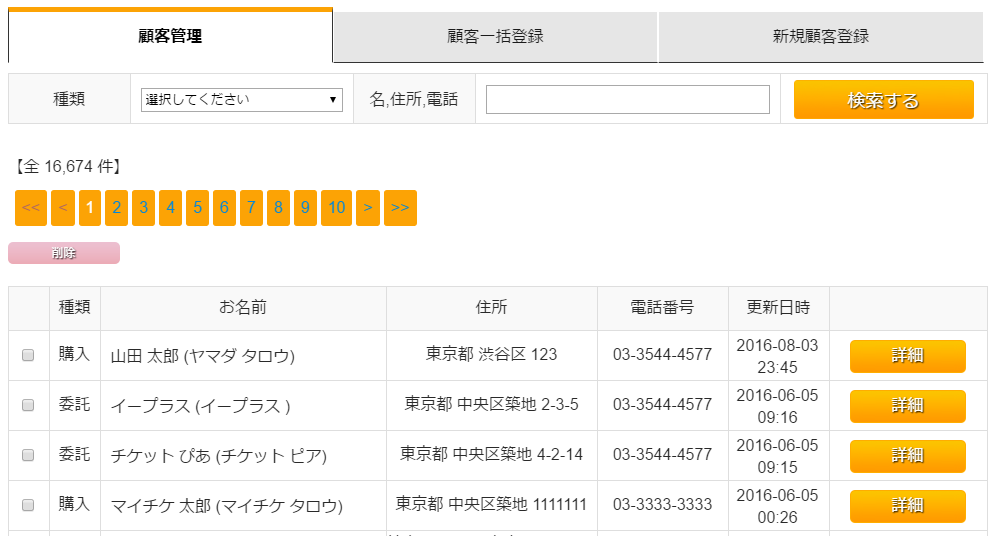Expand the 種類 dropdown selector
The height and width of the screenshot is (536, 995).
coord(241,100)
